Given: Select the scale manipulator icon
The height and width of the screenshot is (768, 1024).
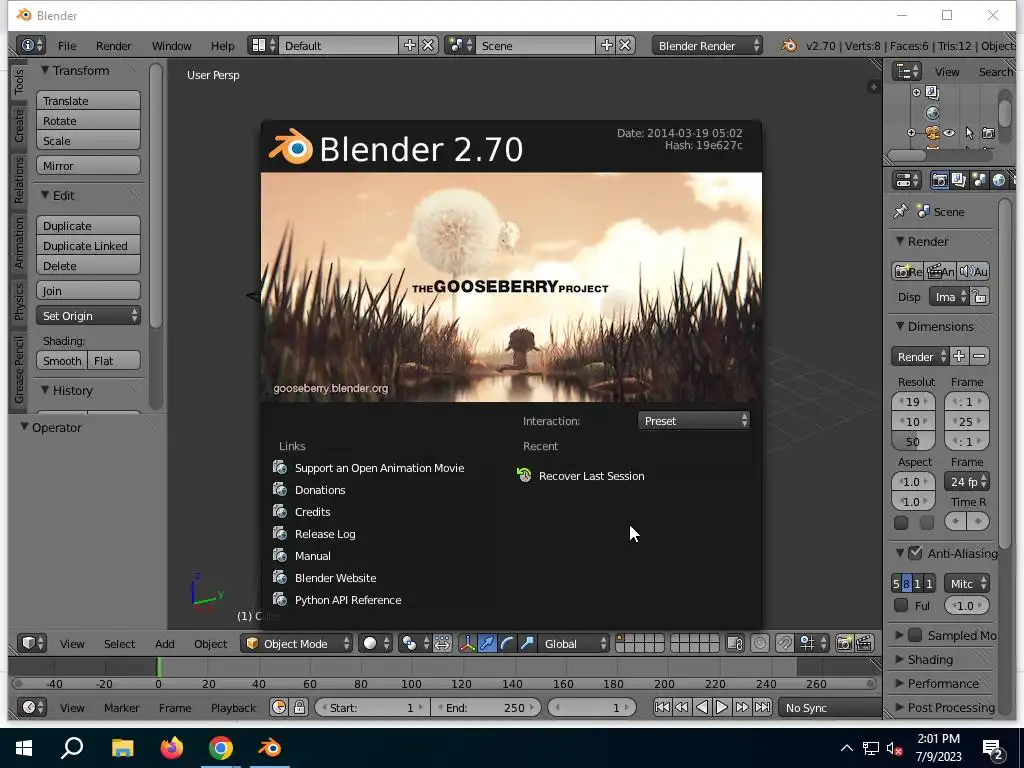Looking at the screenshot, I should 527,643.
